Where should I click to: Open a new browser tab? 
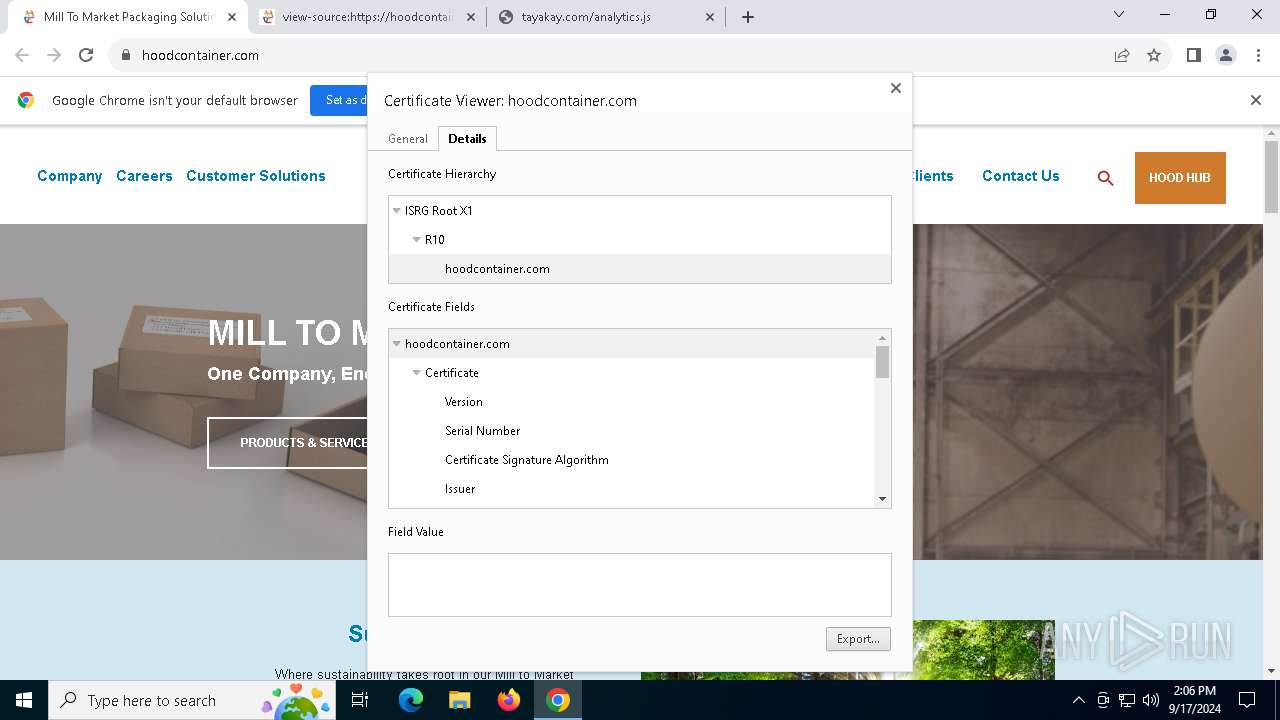click(748, 17)
